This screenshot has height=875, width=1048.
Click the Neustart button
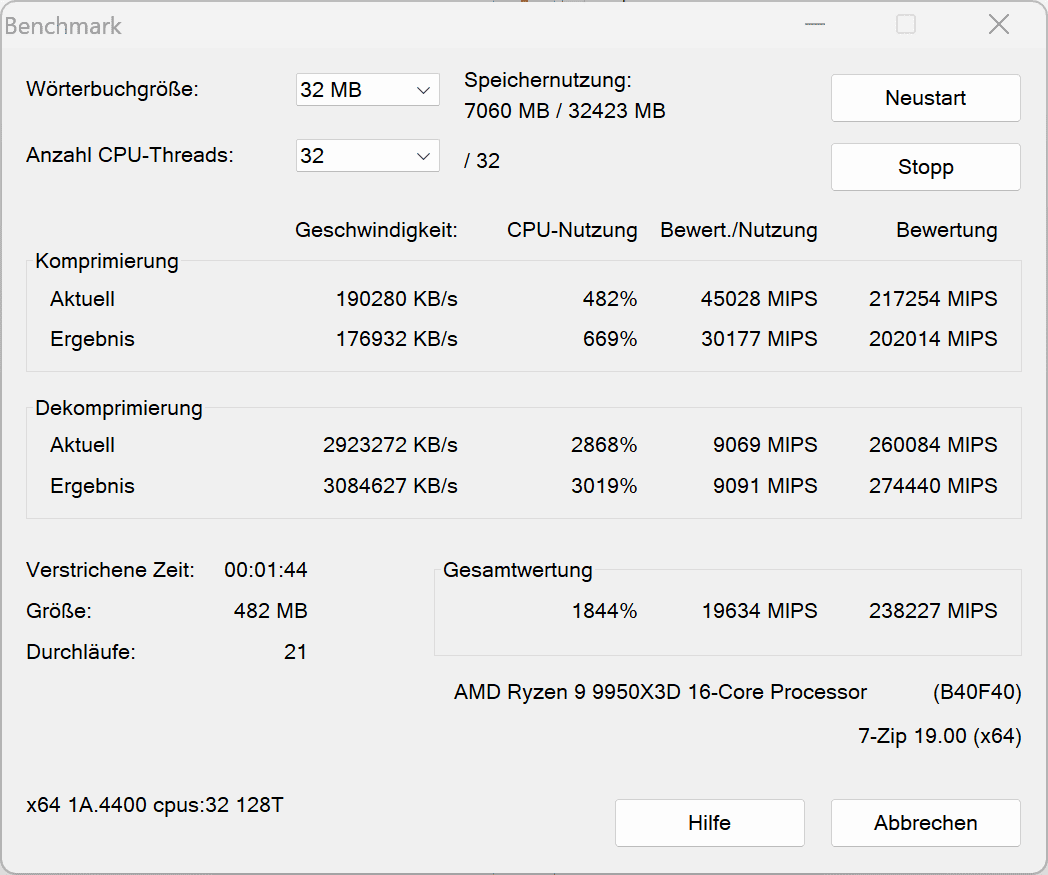[x=925, y=98]
